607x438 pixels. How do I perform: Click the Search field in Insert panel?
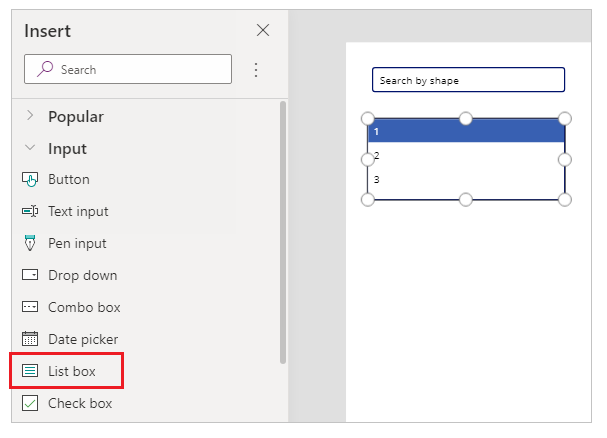(x=128, y=69)
